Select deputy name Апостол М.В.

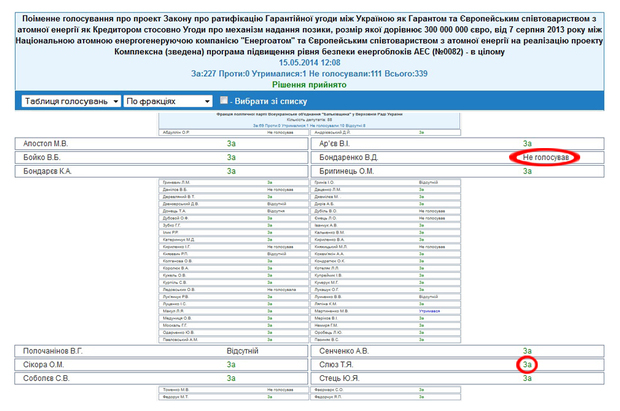(x=46, y=144)
